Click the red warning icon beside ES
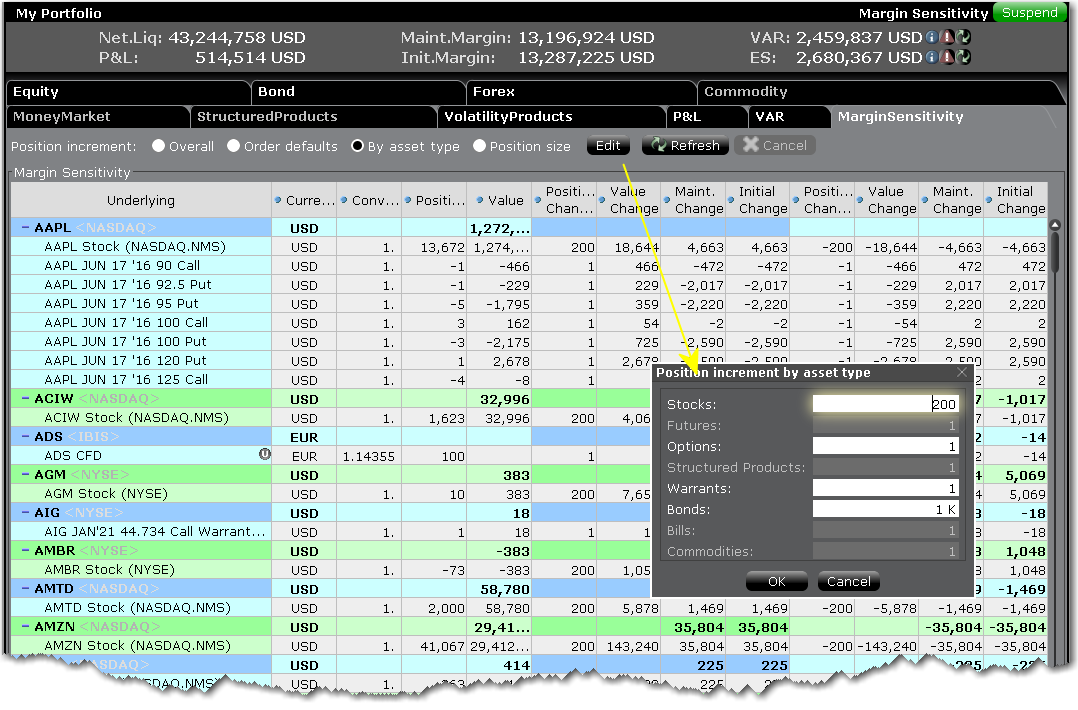Viewport: 1078px width, 710px height. pyautogui.click(x=947, y=57)
